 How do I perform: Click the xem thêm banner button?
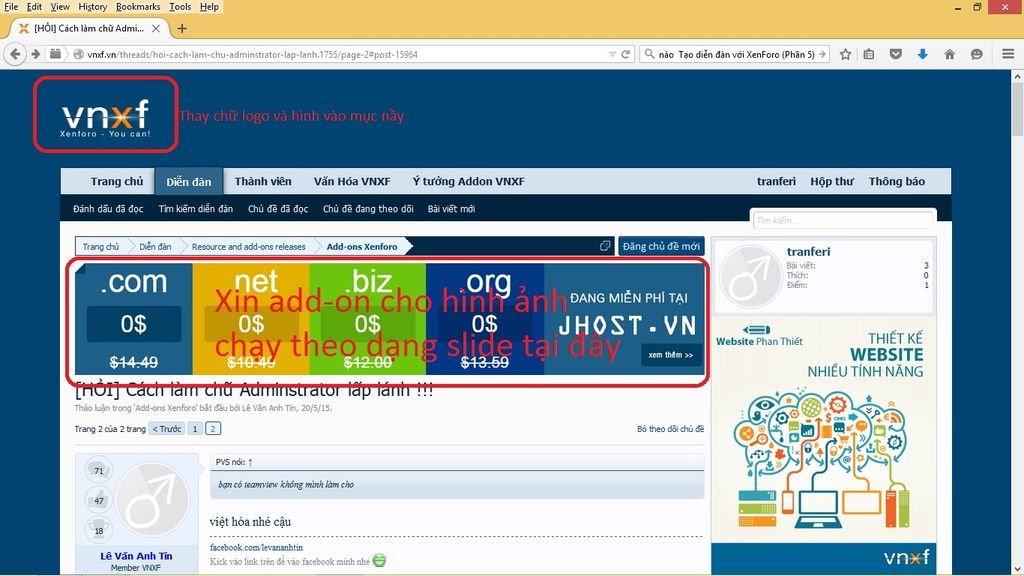pyautogui.click(x=670, y=355)
